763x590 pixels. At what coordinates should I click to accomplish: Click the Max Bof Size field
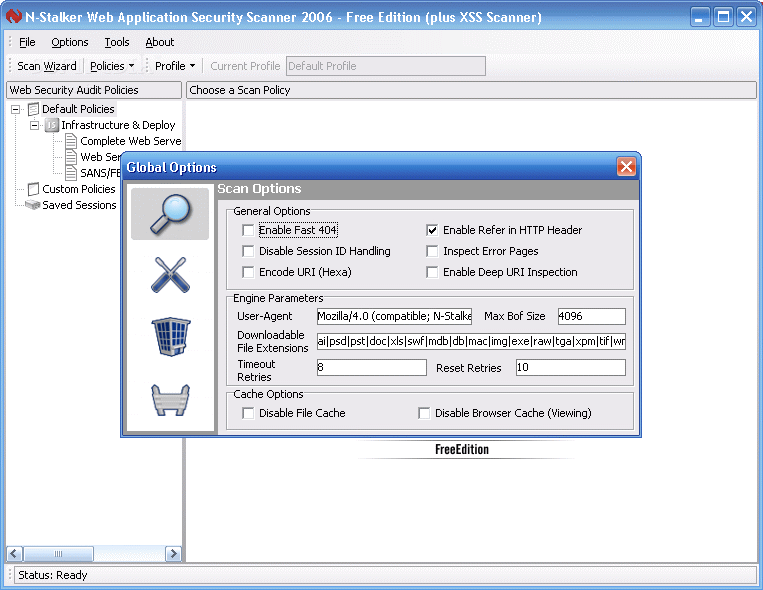[592, 316]
